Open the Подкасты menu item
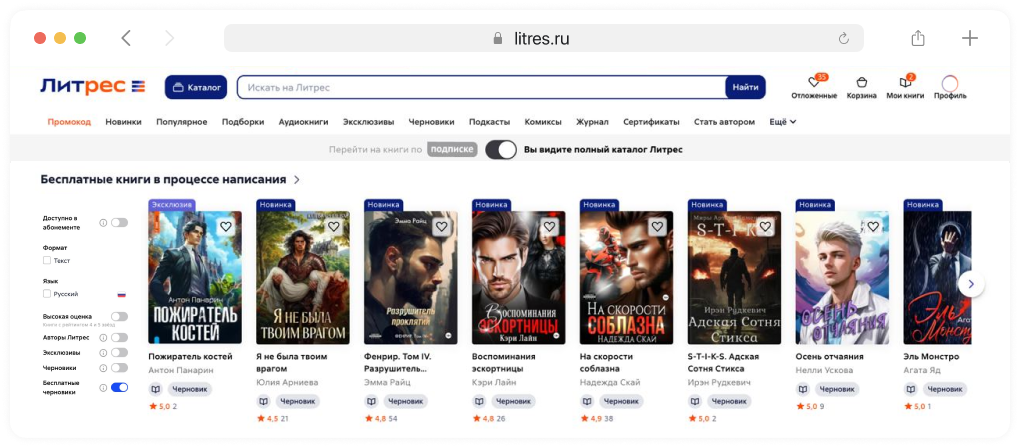 coord(489,122)
